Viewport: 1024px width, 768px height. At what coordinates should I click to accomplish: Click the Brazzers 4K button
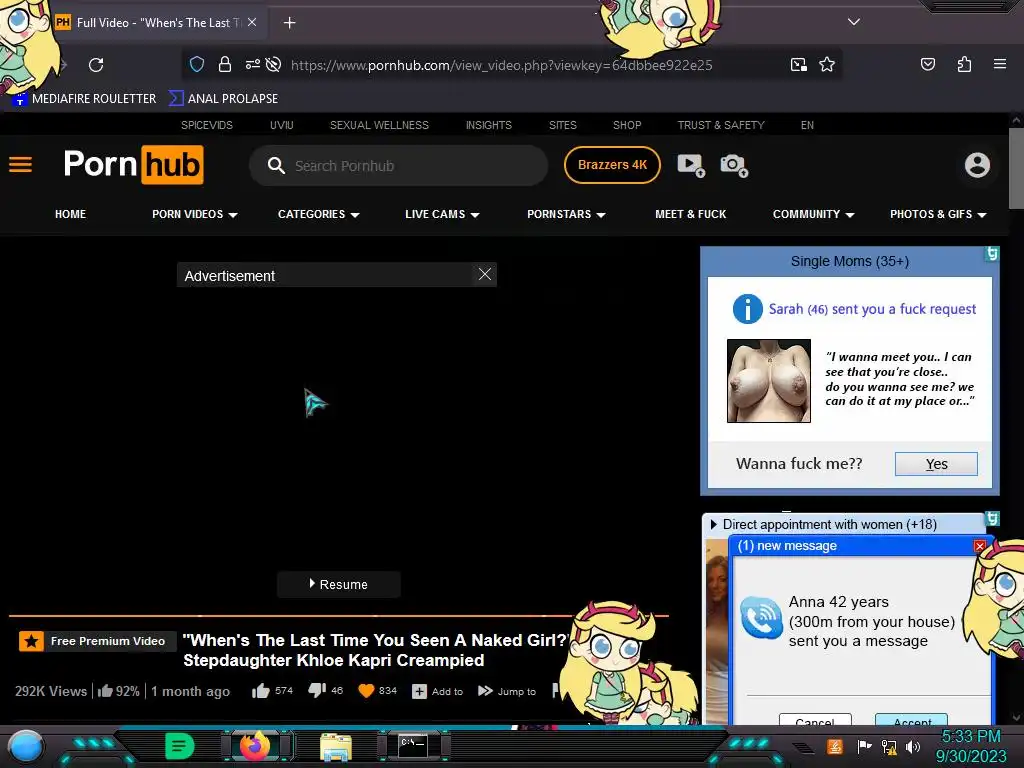[x=612, y=165]
